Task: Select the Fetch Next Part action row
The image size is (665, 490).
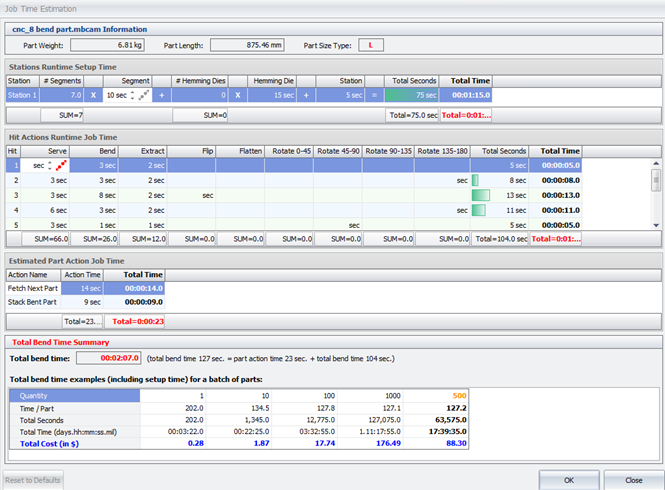Action: click(33, 288)
